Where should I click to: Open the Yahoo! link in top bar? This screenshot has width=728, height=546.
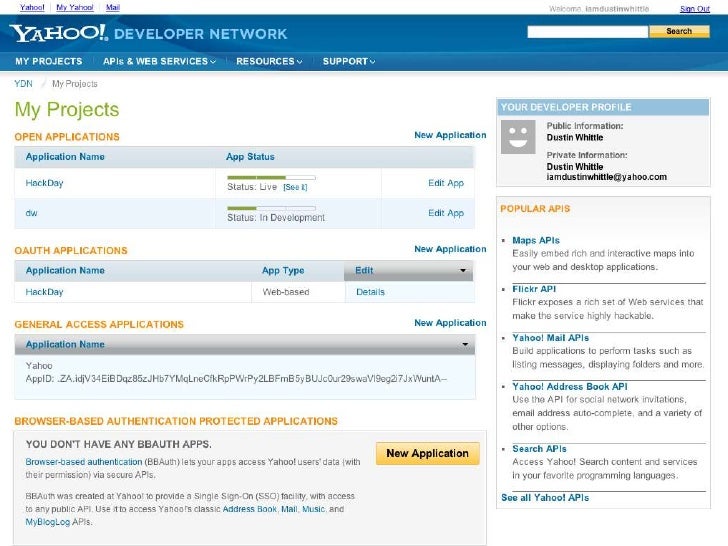click(32, 7)
